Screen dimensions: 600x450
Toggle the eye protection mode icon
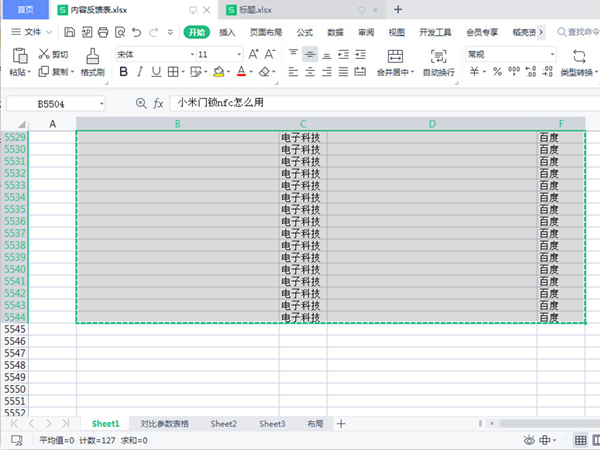(531, 440)
